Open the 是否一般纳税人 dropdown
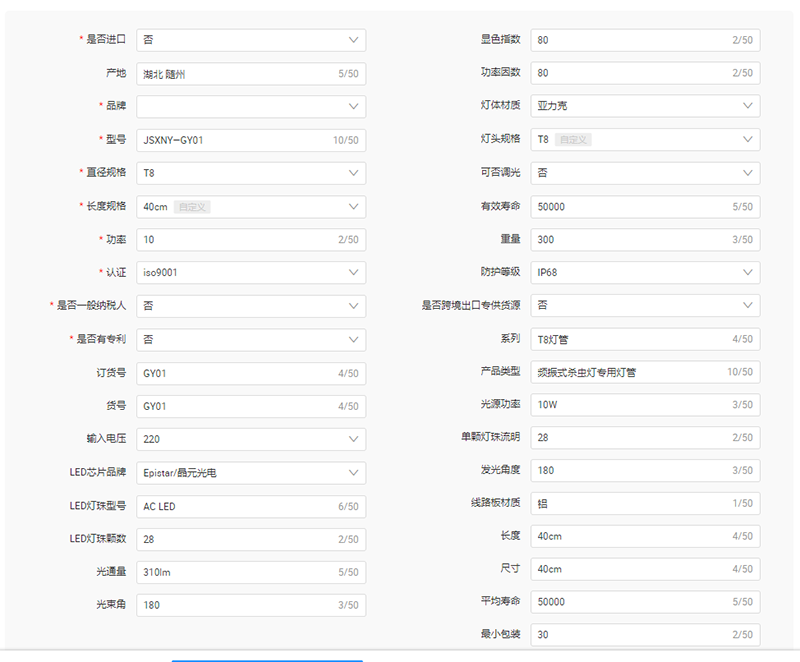This screenshot has height=662, width=800. pos(250,306)
